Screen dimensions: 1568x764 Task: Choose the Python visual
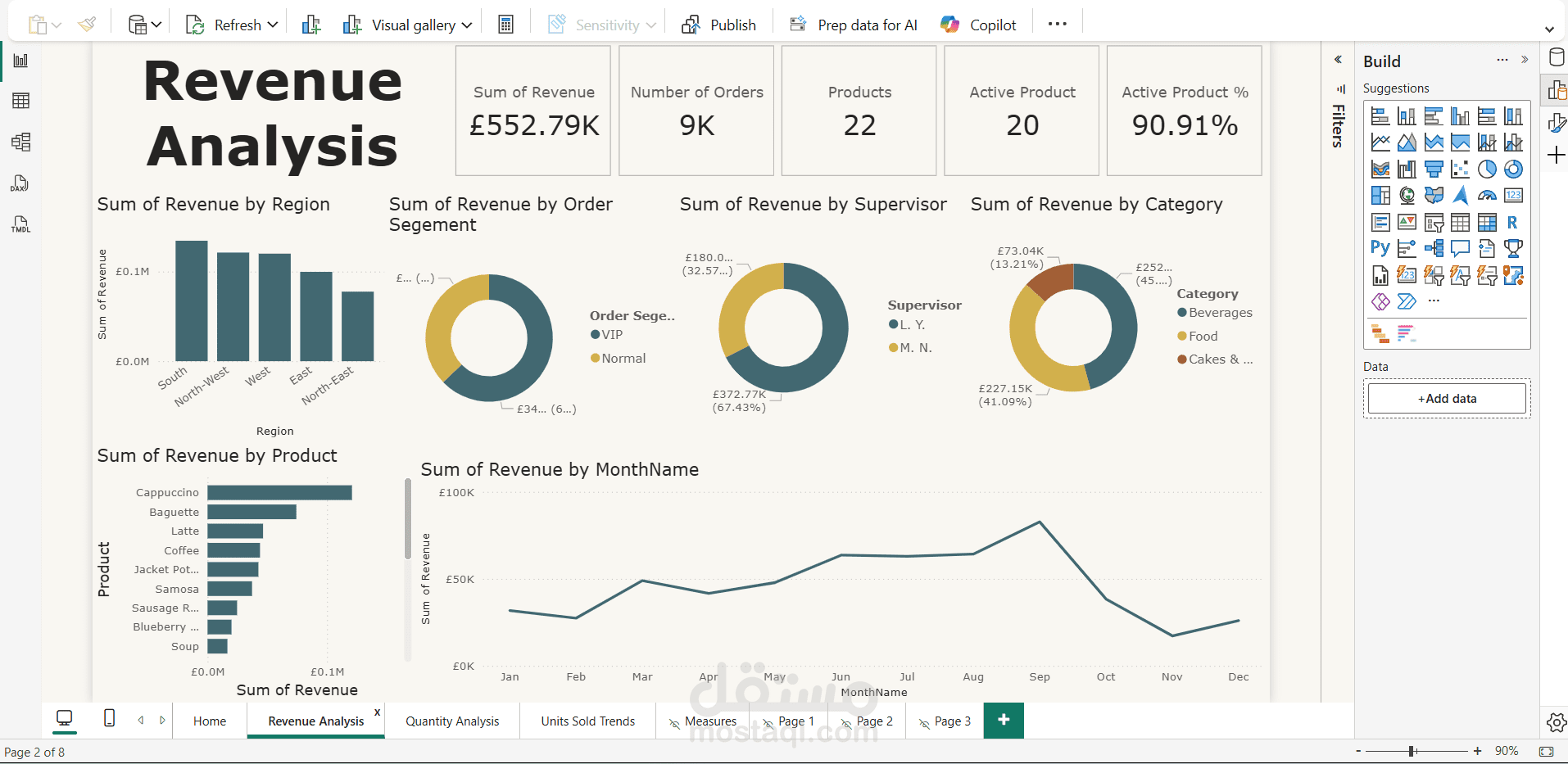1380,247
